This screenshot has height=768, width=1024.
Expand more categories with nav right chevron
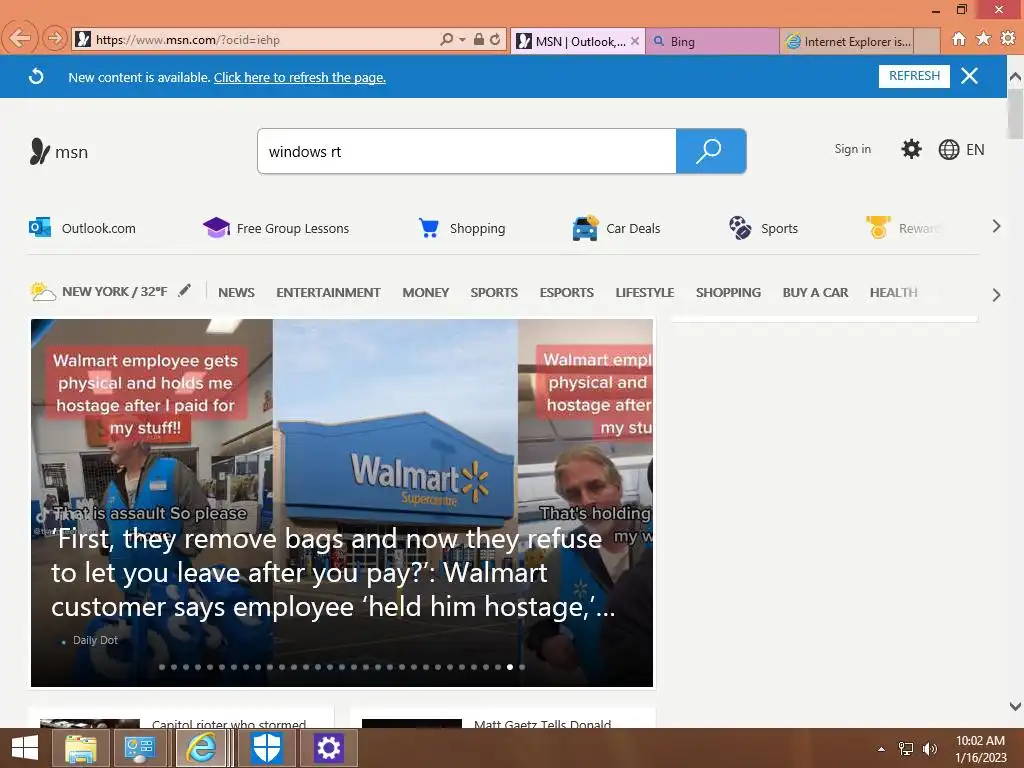[x=996, y=295]
